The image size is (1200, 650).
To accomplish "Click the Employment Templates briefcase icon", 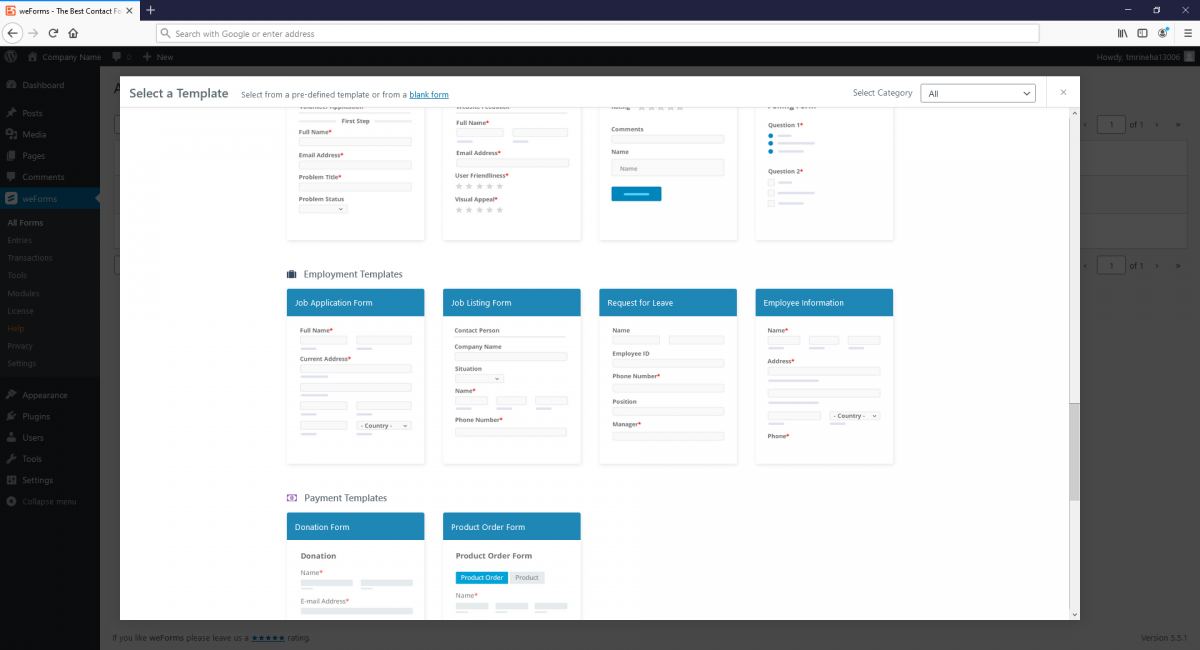I will pos(291,273).
